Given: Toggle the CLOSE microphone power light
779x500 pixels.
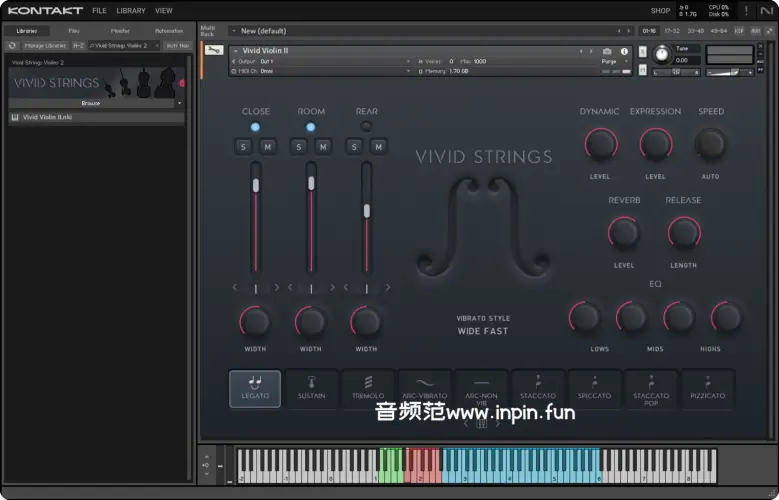Looking at the screenshot, I should pos(255,127).
